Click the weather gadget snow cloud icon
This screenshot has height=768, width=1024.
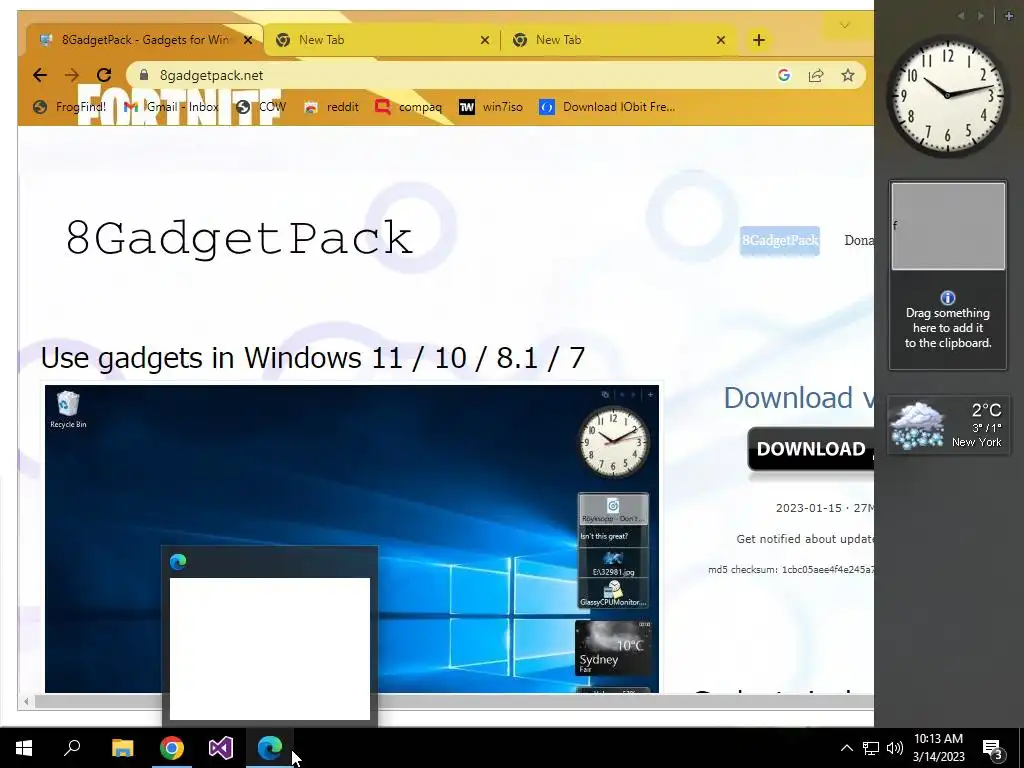tap(917, 426)
